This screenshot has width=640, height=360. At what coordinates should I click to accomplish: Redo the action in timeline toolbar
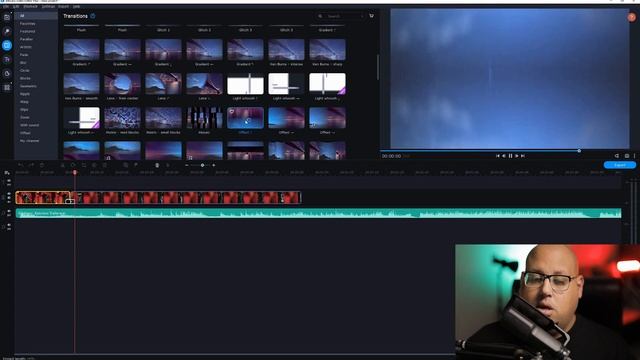[x=31, y=165]
